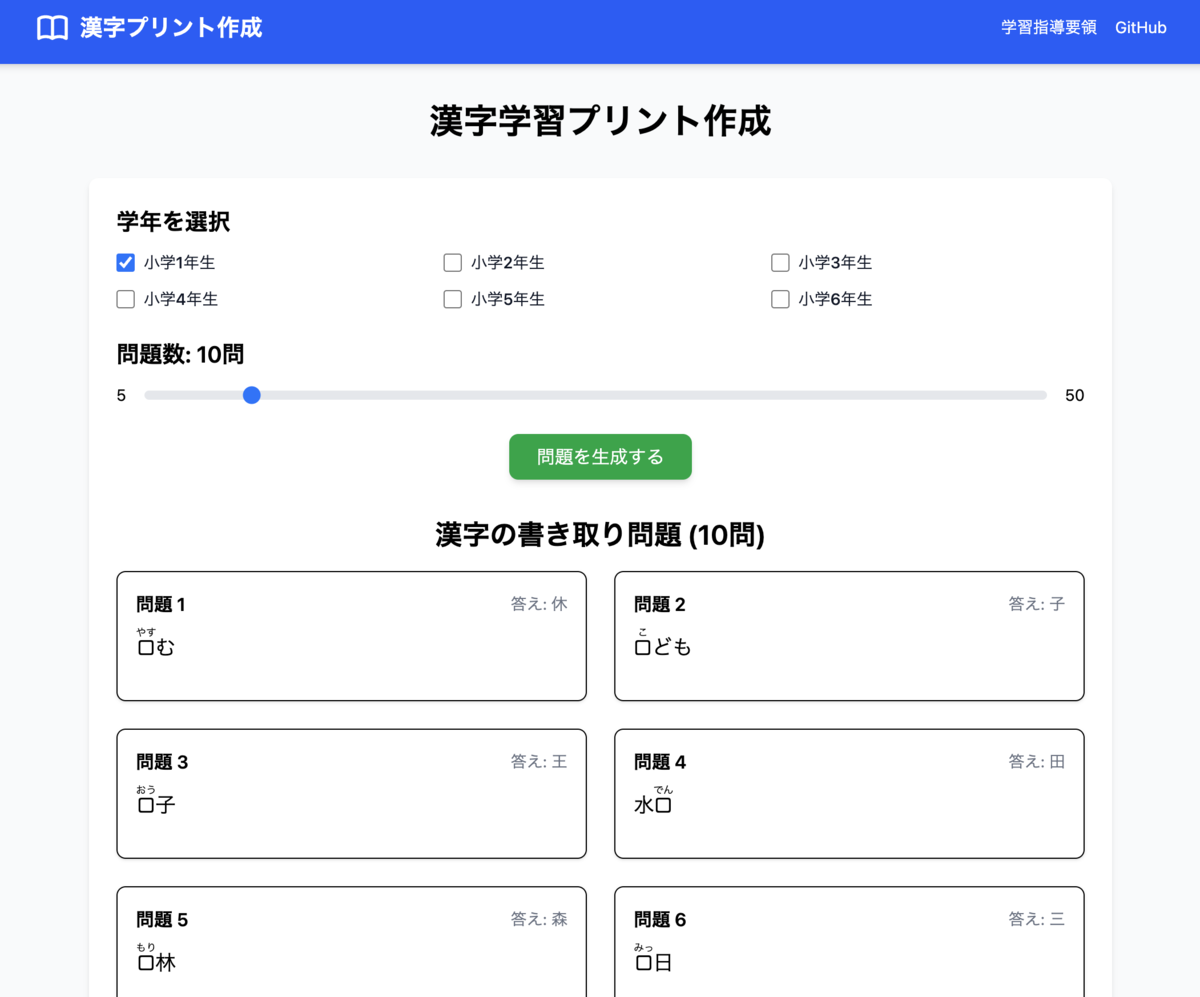Open the 学習指導要領 link
This screenshot has height=997, width=1200.
click(x=1047, y=27)
